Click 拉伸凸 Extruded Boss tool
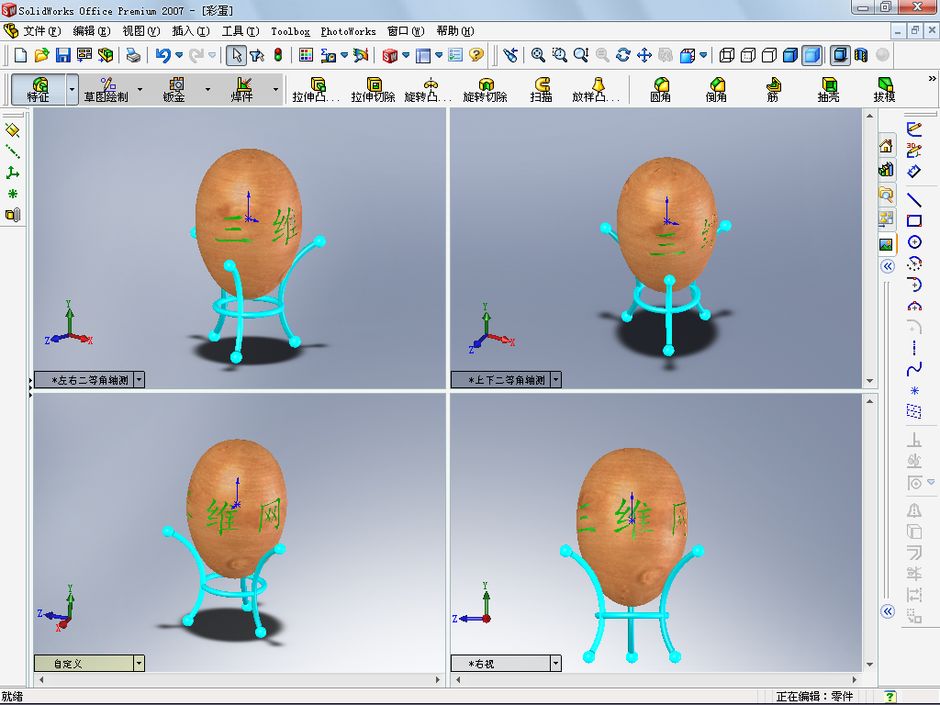 point(316,89)
